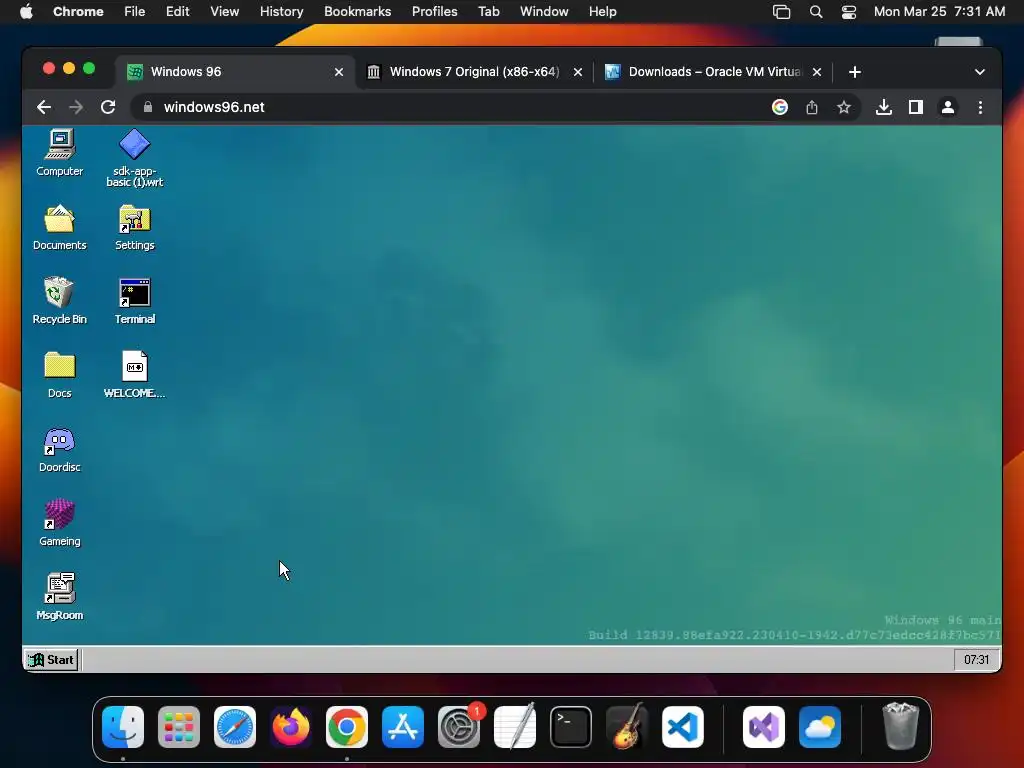1024x768 pixels.
Task: Share this page using the share icon
Action: pyautogui.click(x=812, y=107)
